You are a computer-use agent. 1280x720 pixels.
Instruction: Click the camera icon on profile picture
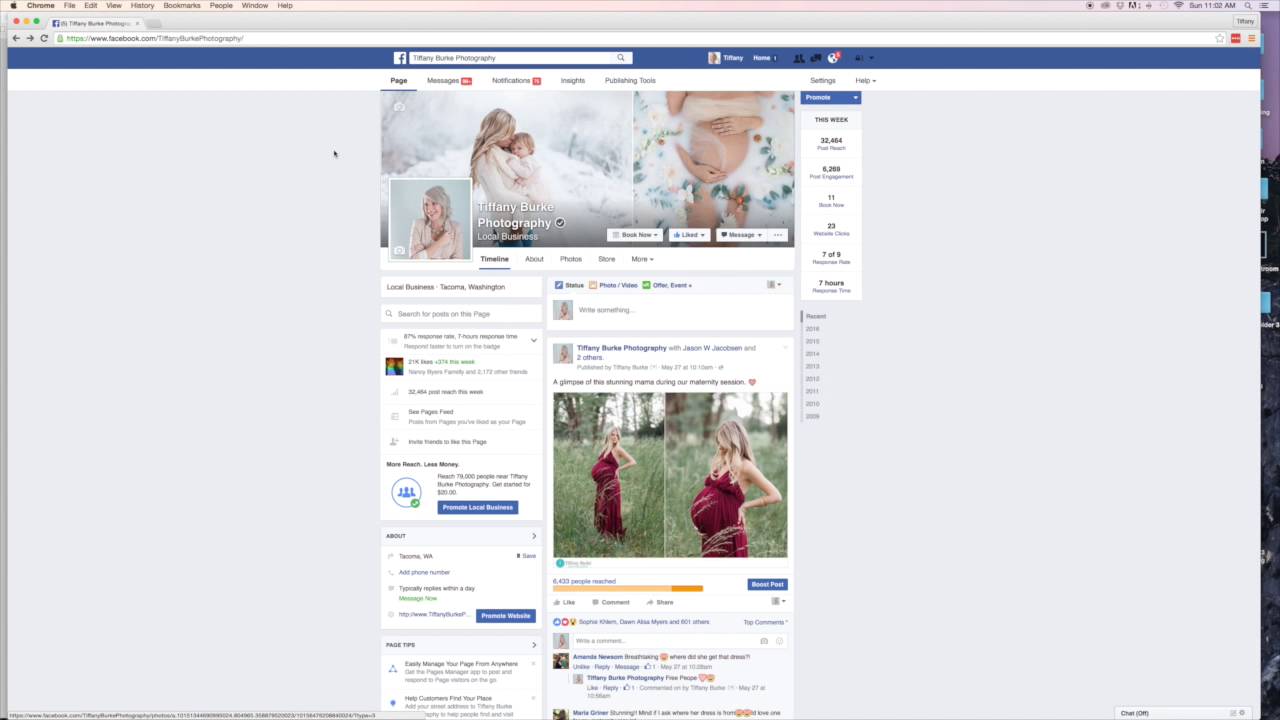coord(399,250)
